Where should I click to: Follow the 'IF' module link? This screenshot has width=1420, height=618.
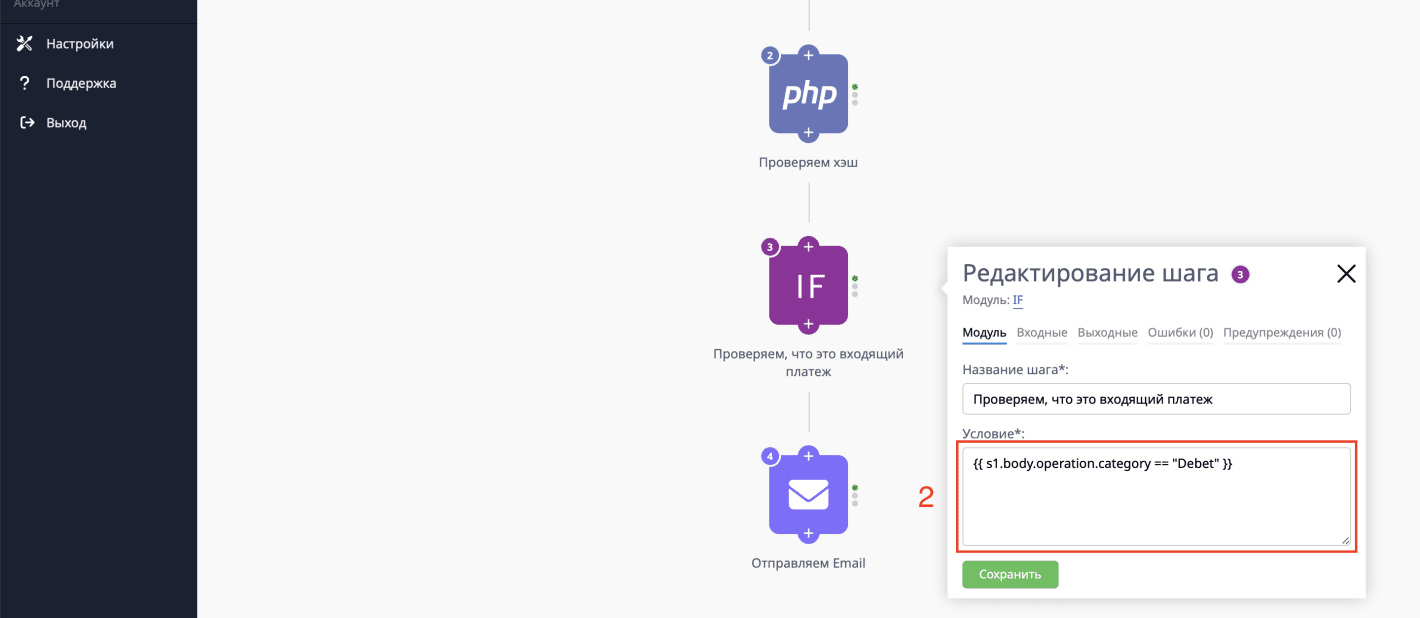(1017, 300)
